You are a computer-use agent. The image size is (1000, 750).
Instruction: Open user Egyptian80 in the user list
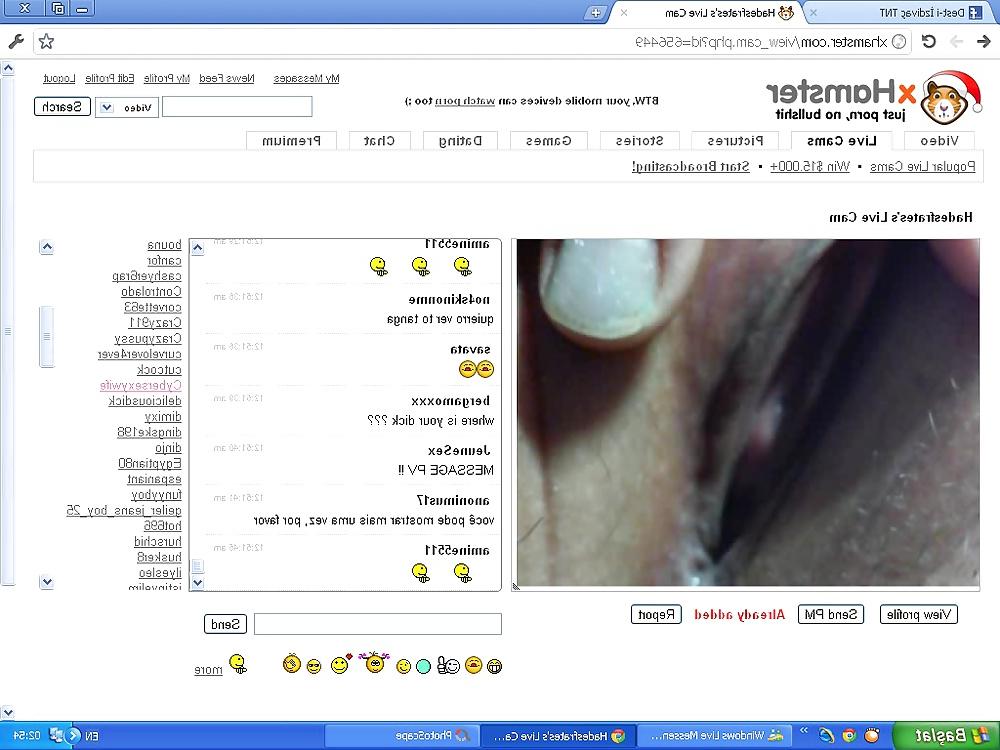(150, 464)
